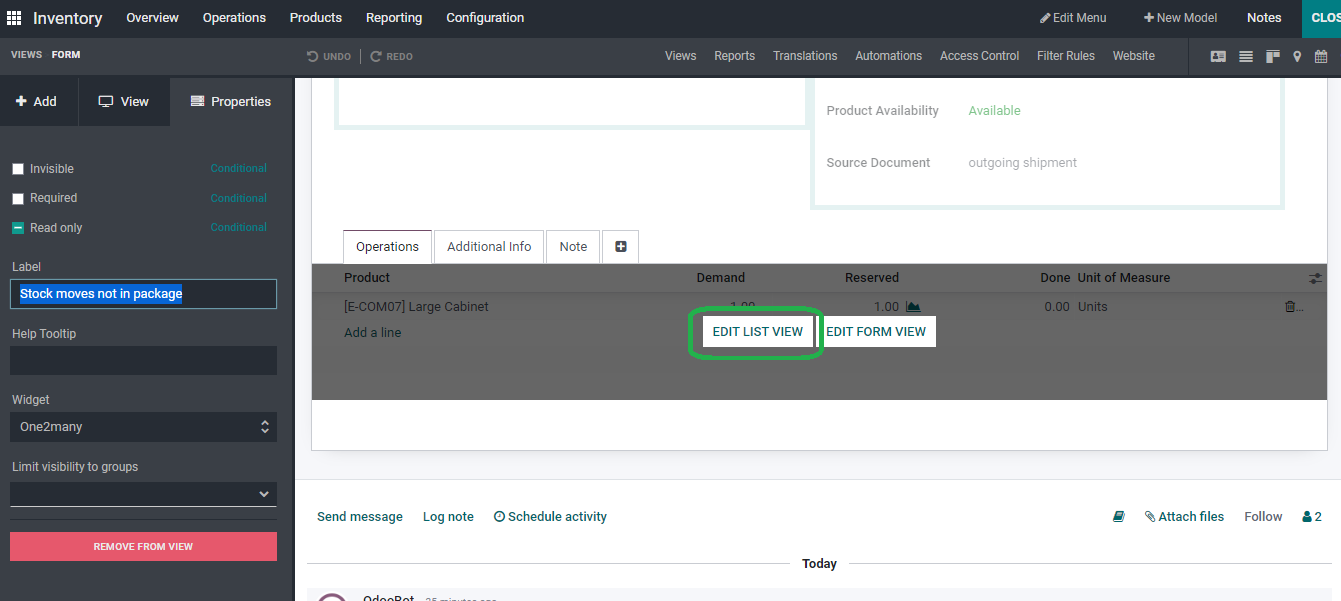Click Add a line
The image size is (1341, 601).
tap(372, 333)
